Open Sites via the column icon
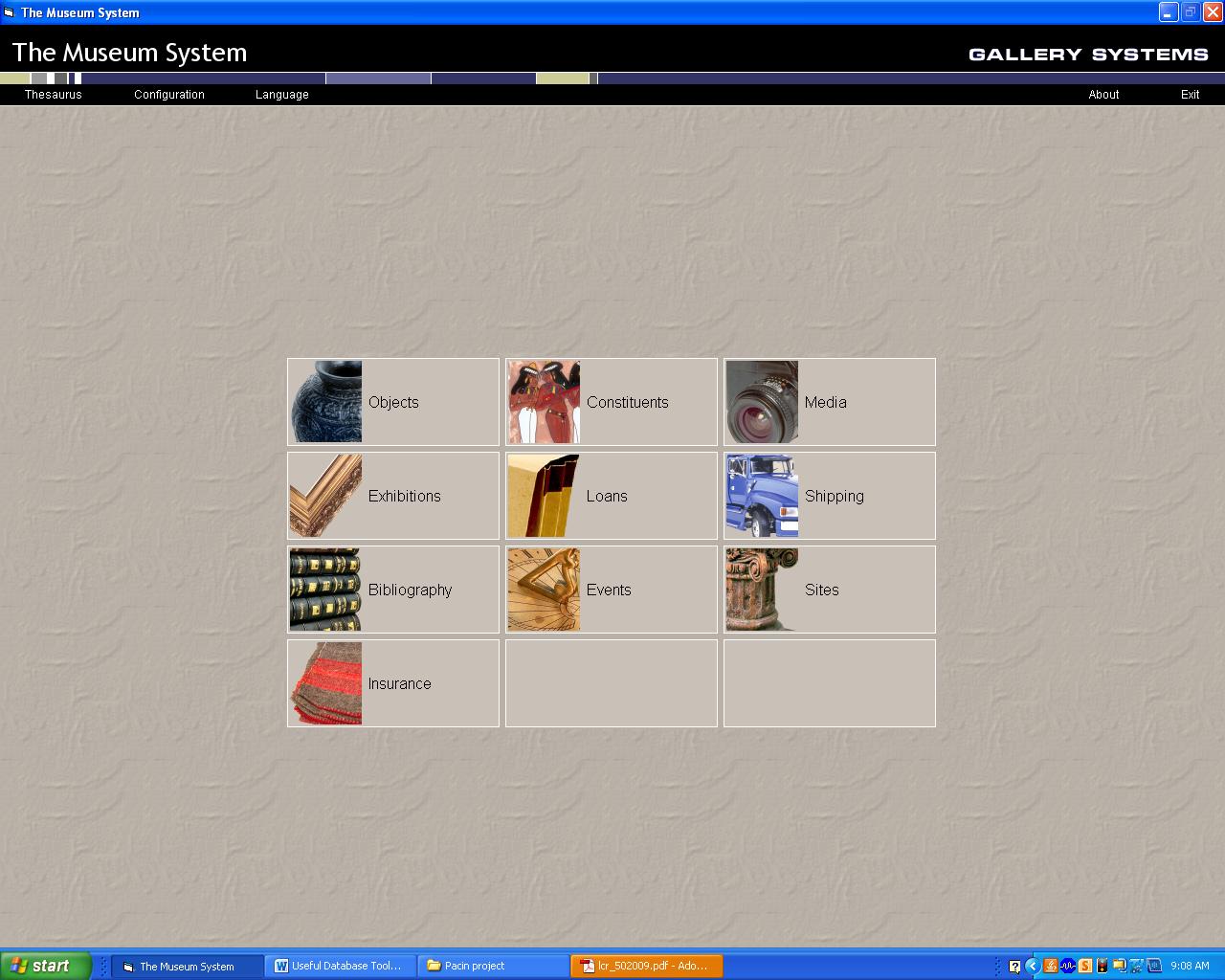 pyautogui.click(x=762, y=590)
